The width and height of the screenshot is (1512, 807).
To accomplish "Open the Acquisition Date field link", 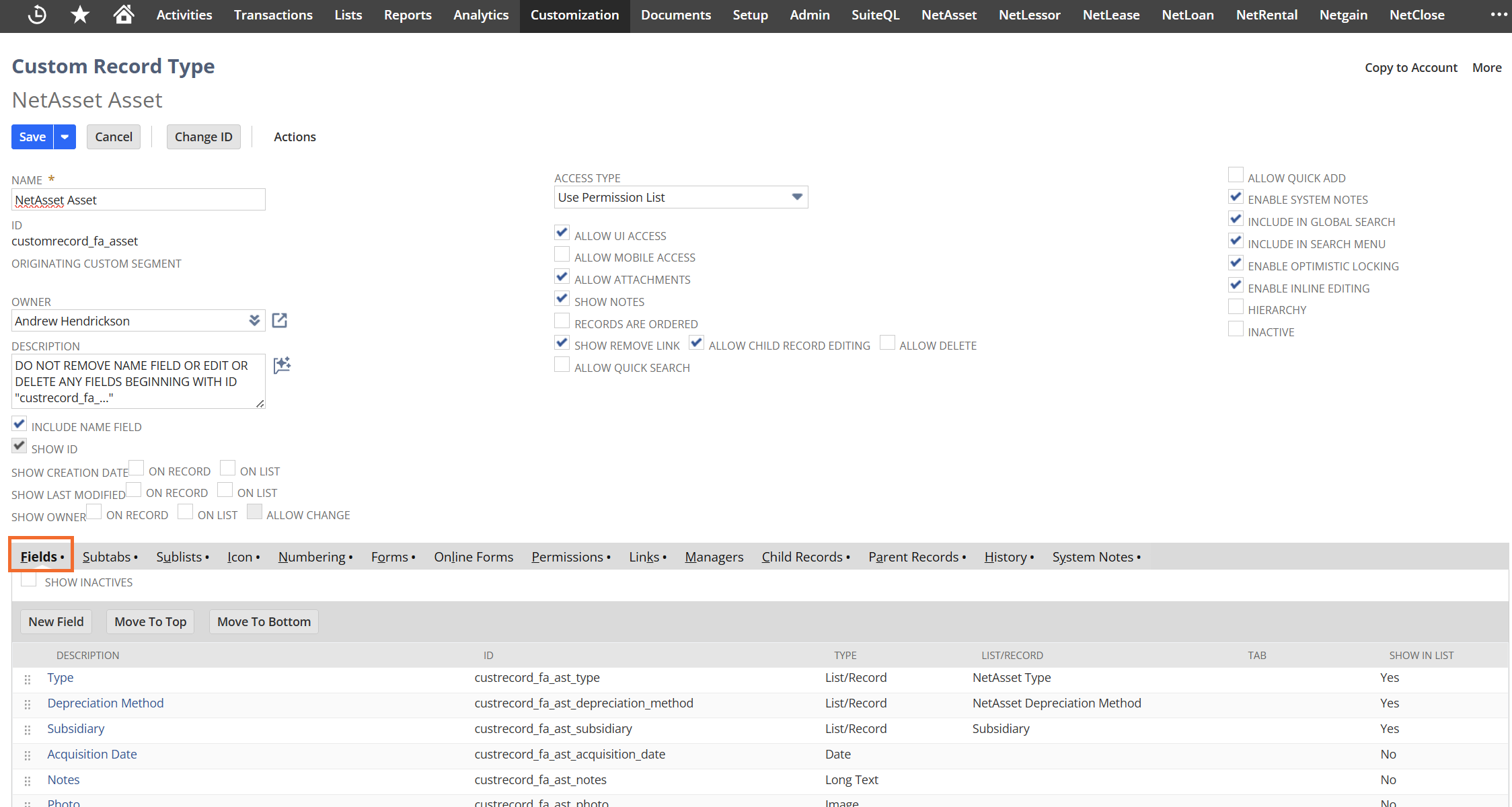I will click(91, 754).
